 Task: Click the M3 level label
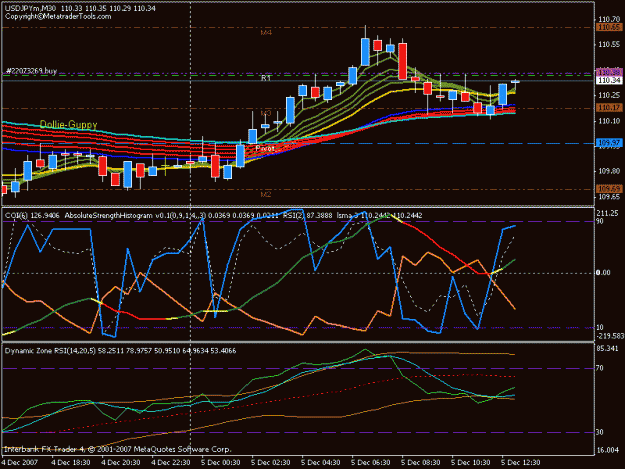[x=266, y=114]
